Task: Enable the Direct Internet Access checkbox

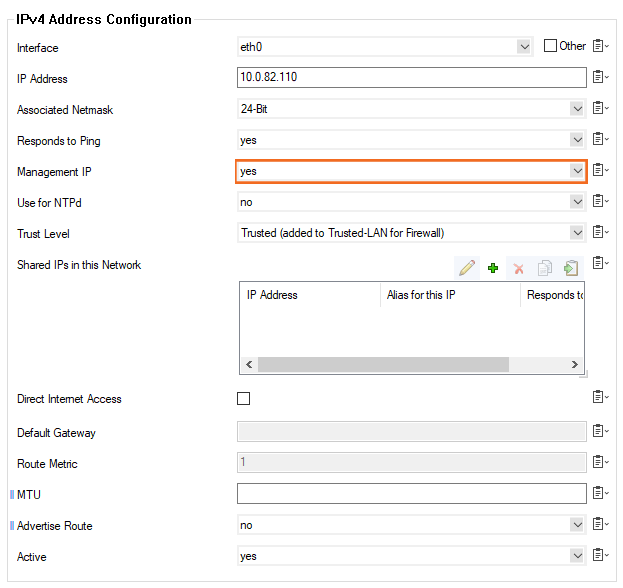Action: click(244, 398)
